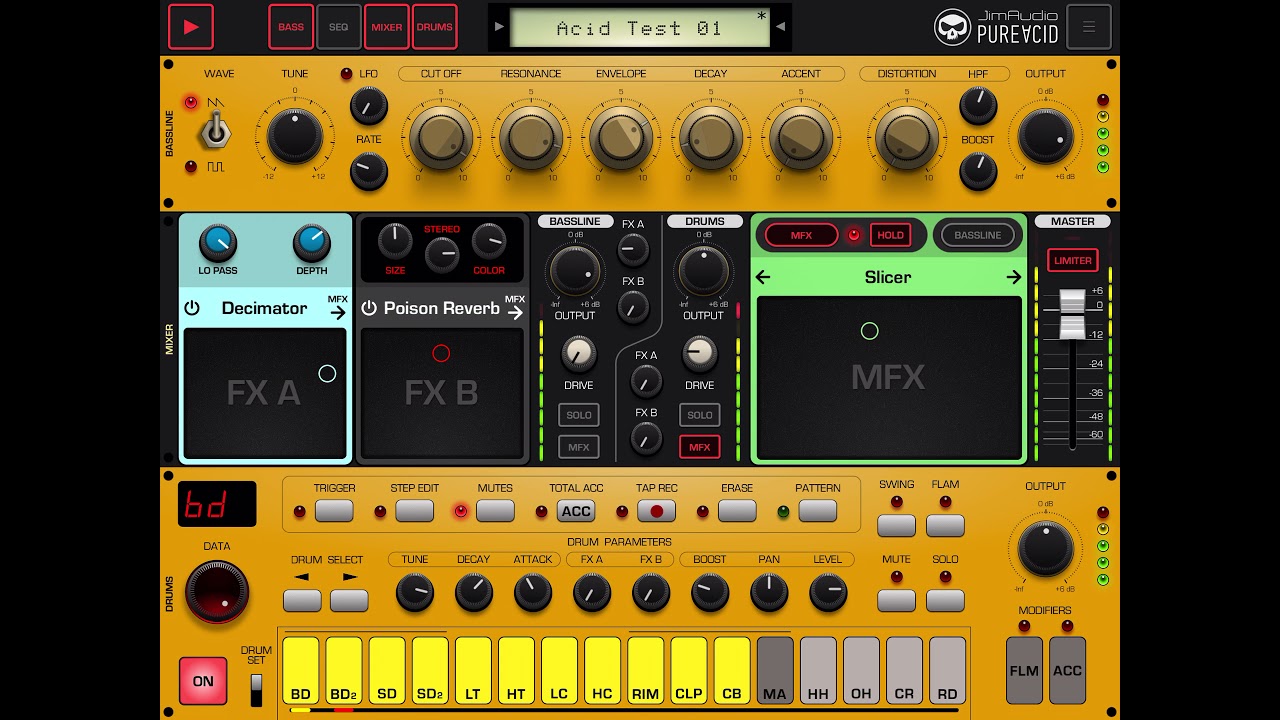Toggle the HOLD button

tap(890, 236)
